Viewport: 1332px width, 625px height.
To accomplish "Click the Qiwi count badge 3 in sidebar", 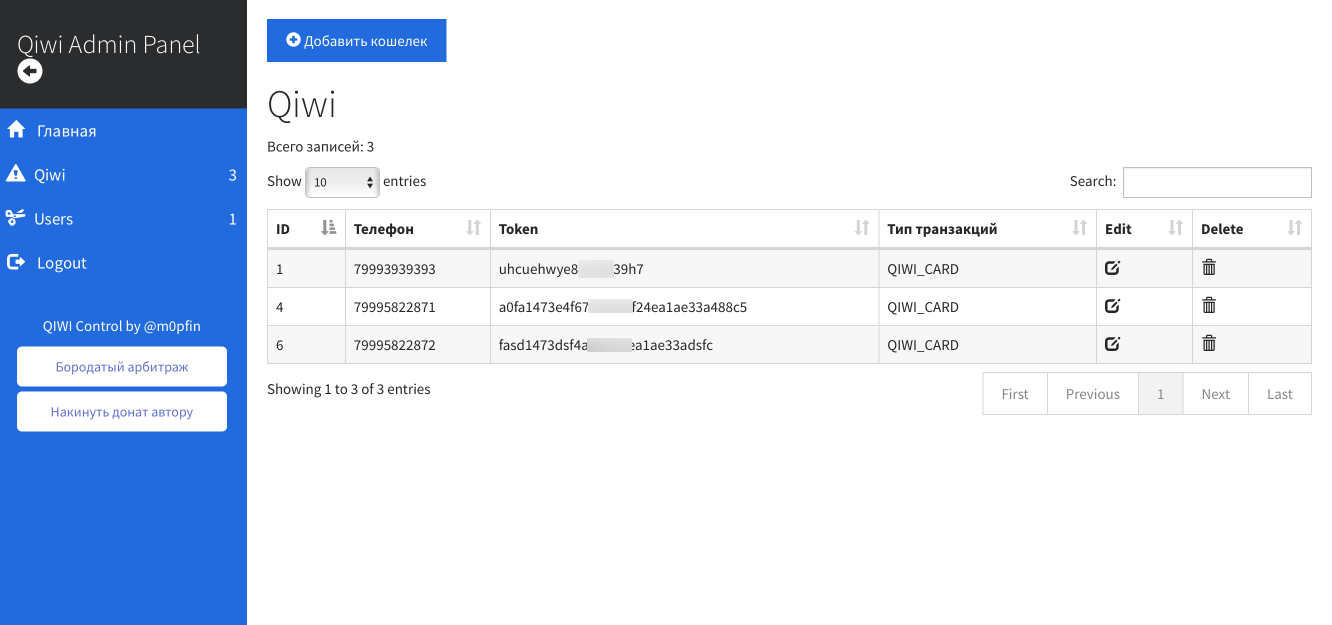I will point(233,175).
